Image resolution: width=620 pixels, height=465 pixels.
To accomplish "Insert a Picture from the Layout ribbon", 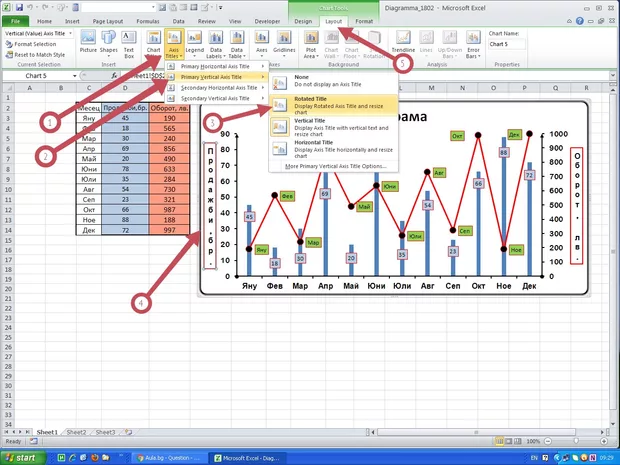I will (x=88, y=42).
